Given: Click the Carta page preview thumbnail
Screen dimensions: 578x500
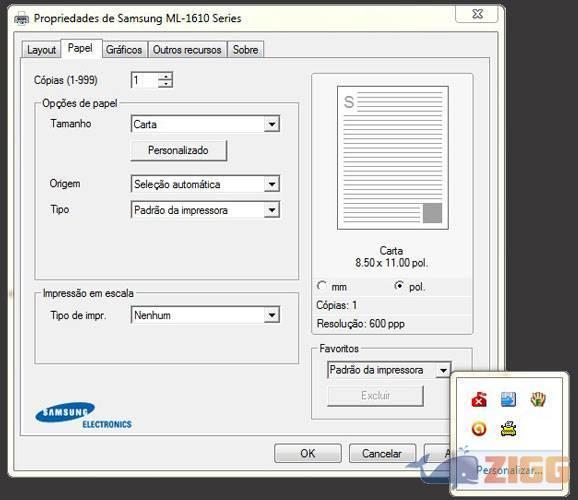Looking at the screenshot, I should click(393, 158).
